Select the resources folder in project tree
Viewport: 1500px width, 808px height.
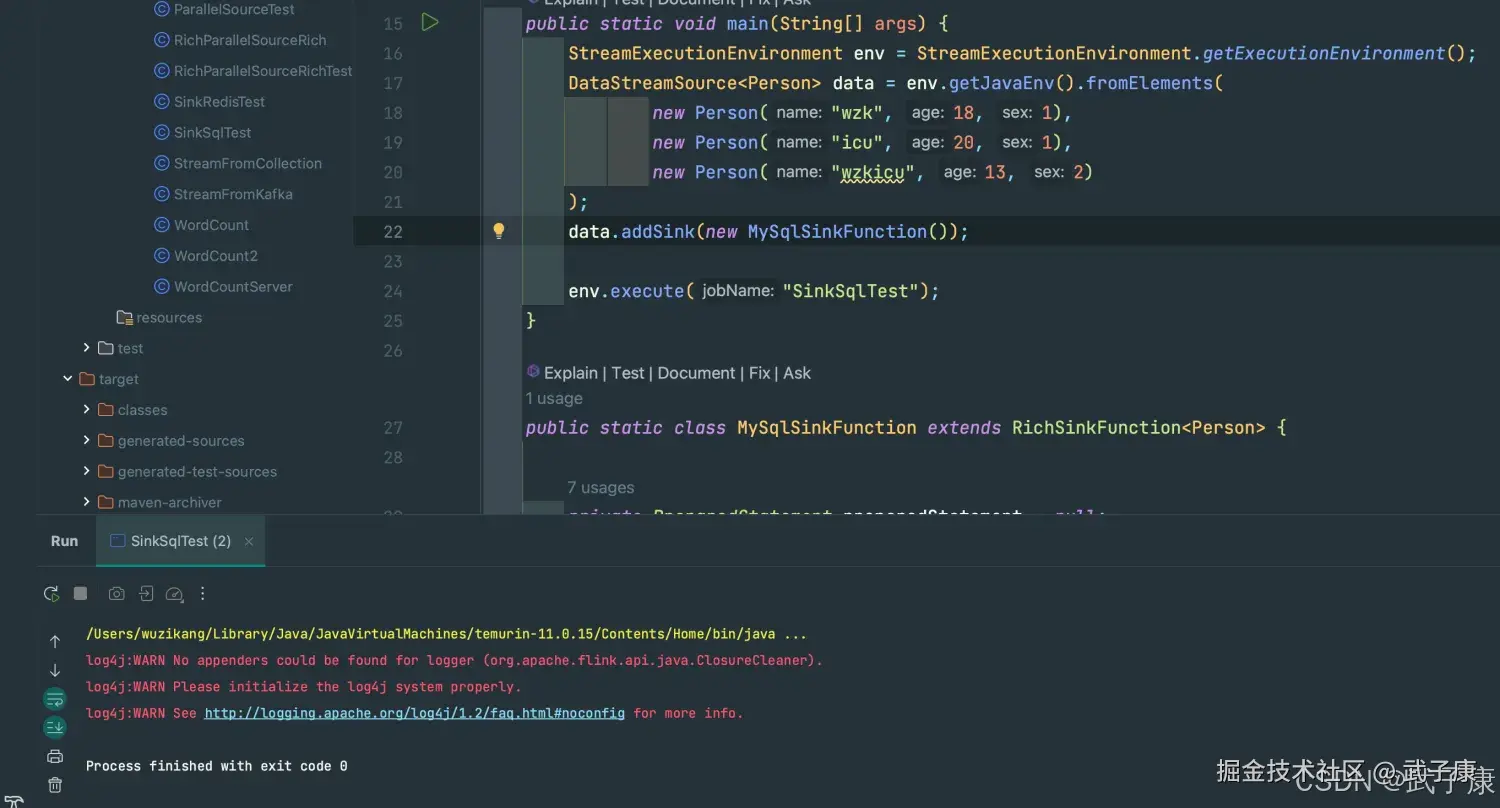(x=159, y=317)
